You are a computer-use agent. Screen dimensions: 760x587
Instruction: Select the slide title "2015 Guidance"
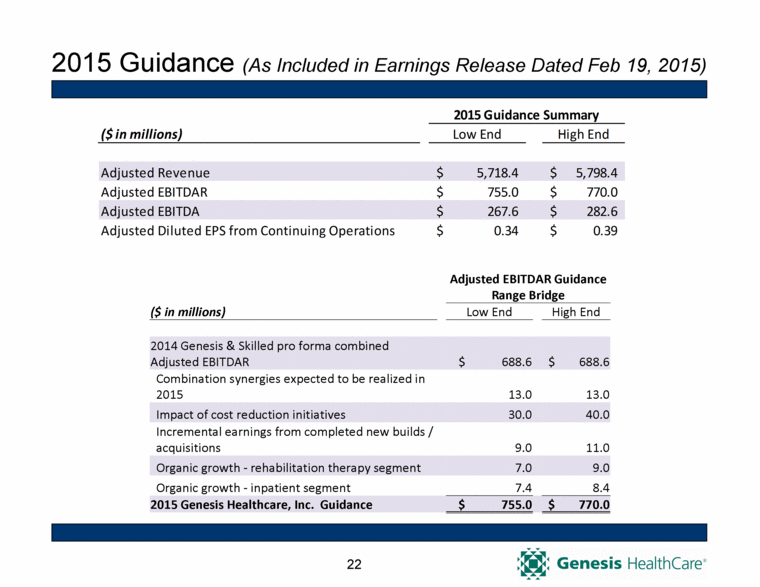click(x=139, y=61)
